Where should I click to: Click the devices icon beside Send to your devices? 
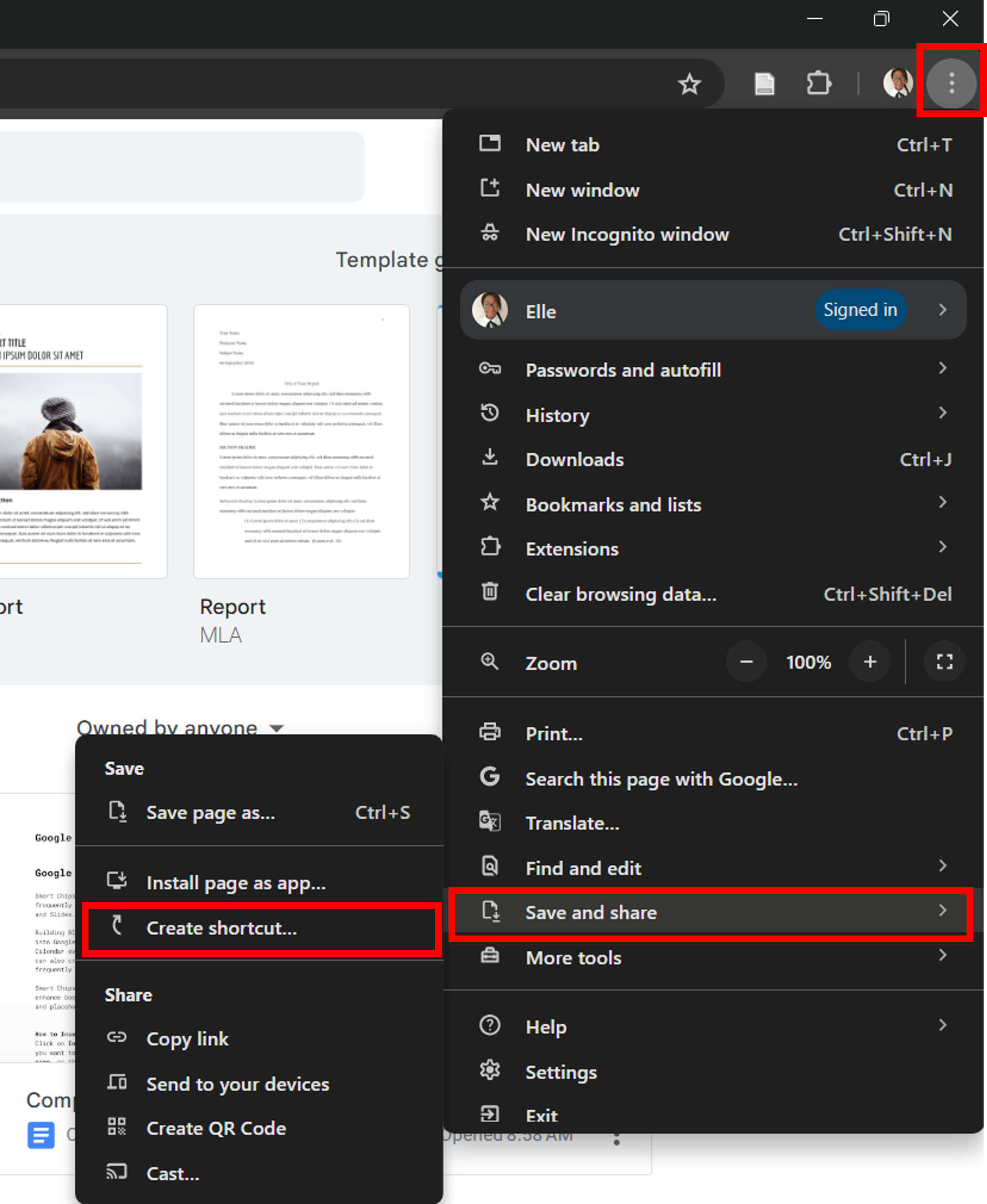(117, 1082)
